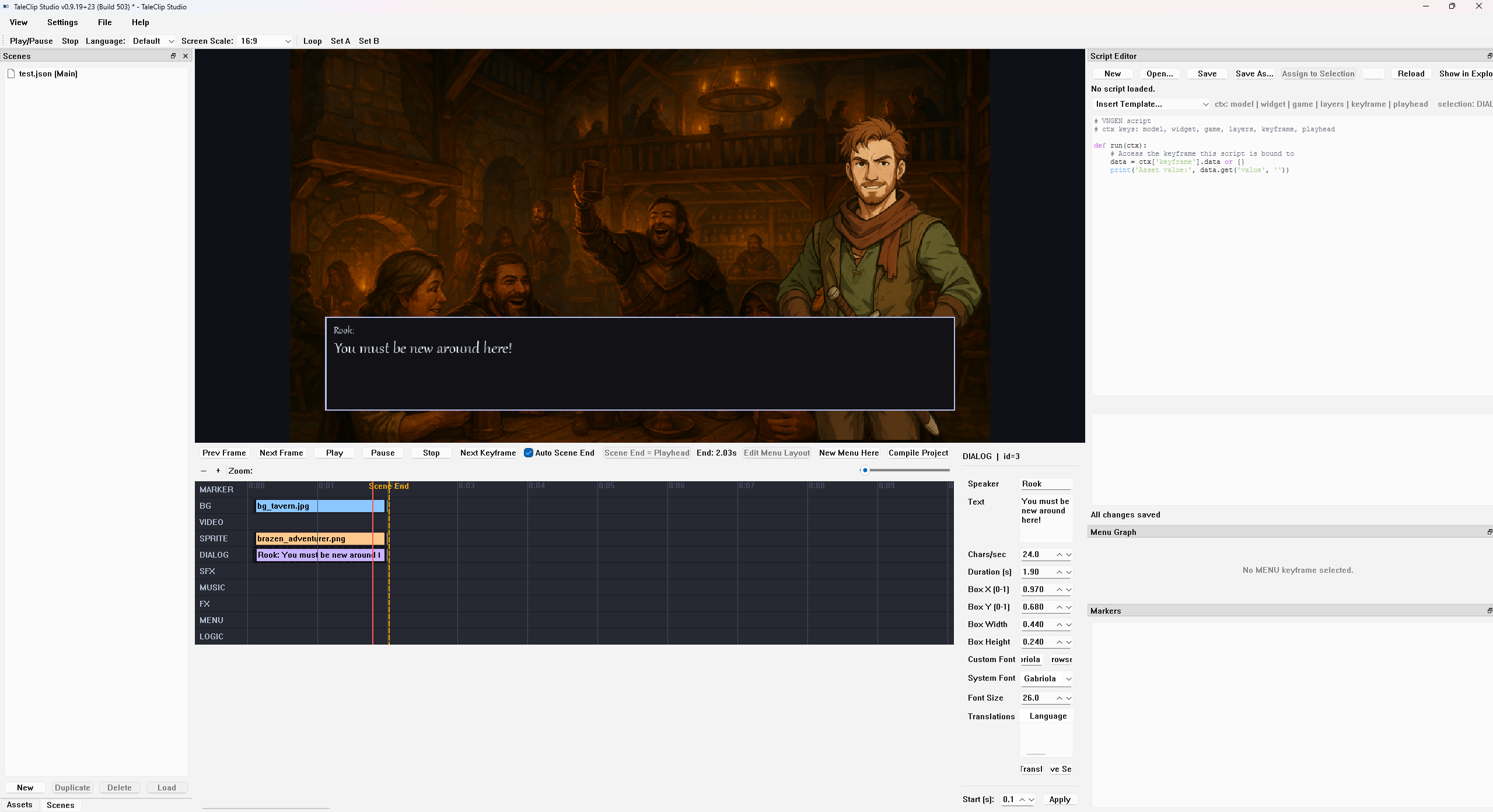The image size is (1493, 812).
Task: Click the timeline zoom slider handle
Action: pyautogui.click(x=865, y=470)
